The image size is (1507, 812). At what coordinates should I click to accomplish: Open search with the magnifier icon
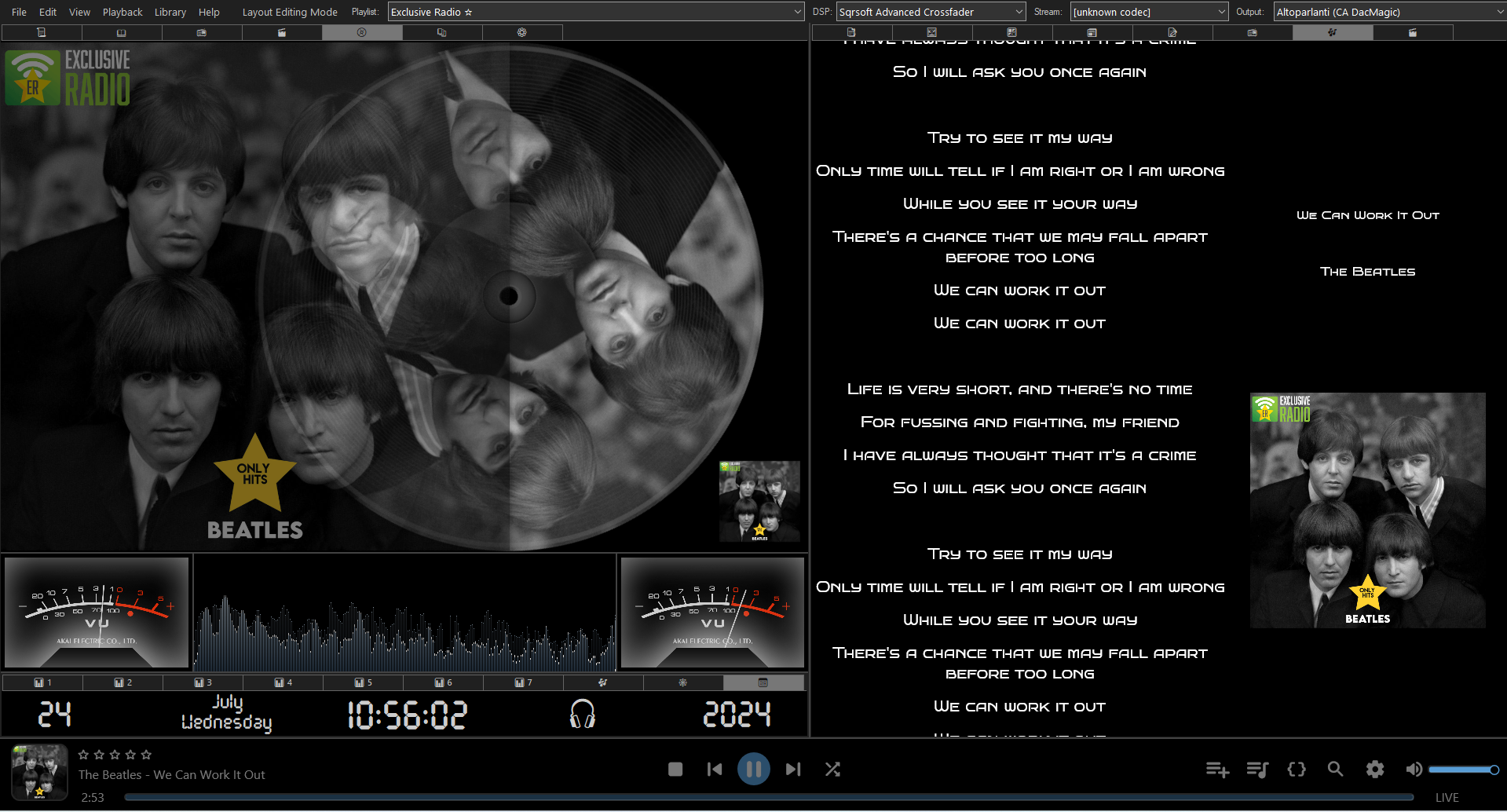pos(1335,770)
